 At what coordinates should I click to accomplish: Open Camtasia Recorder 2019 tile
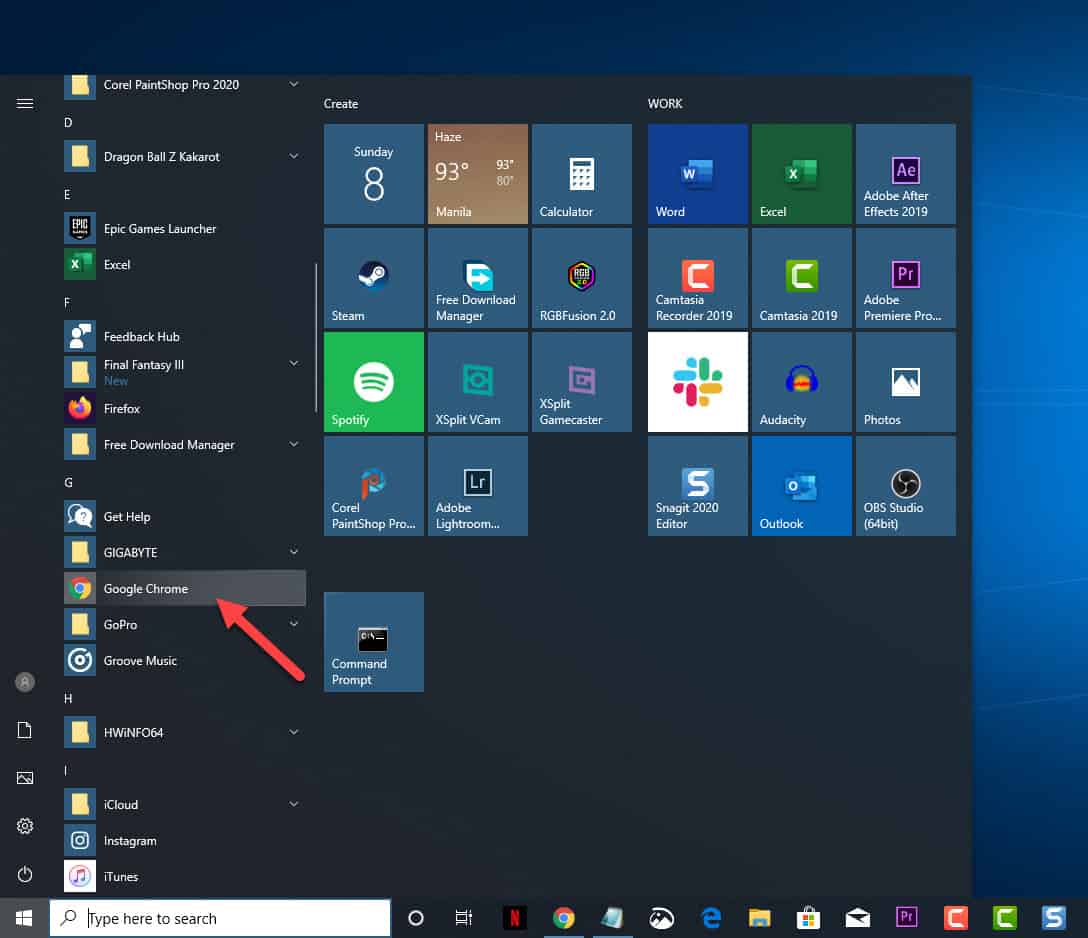697,278
